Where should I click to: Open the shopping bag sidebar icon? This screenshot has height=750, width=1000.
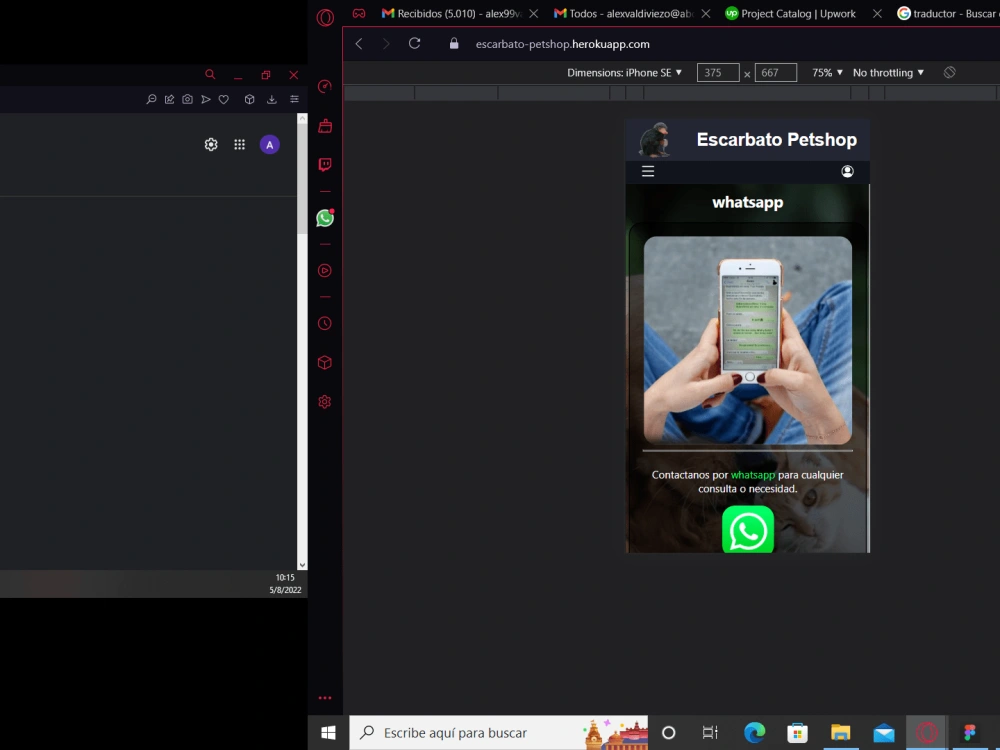pyautogui.click(x=325, y=126)
